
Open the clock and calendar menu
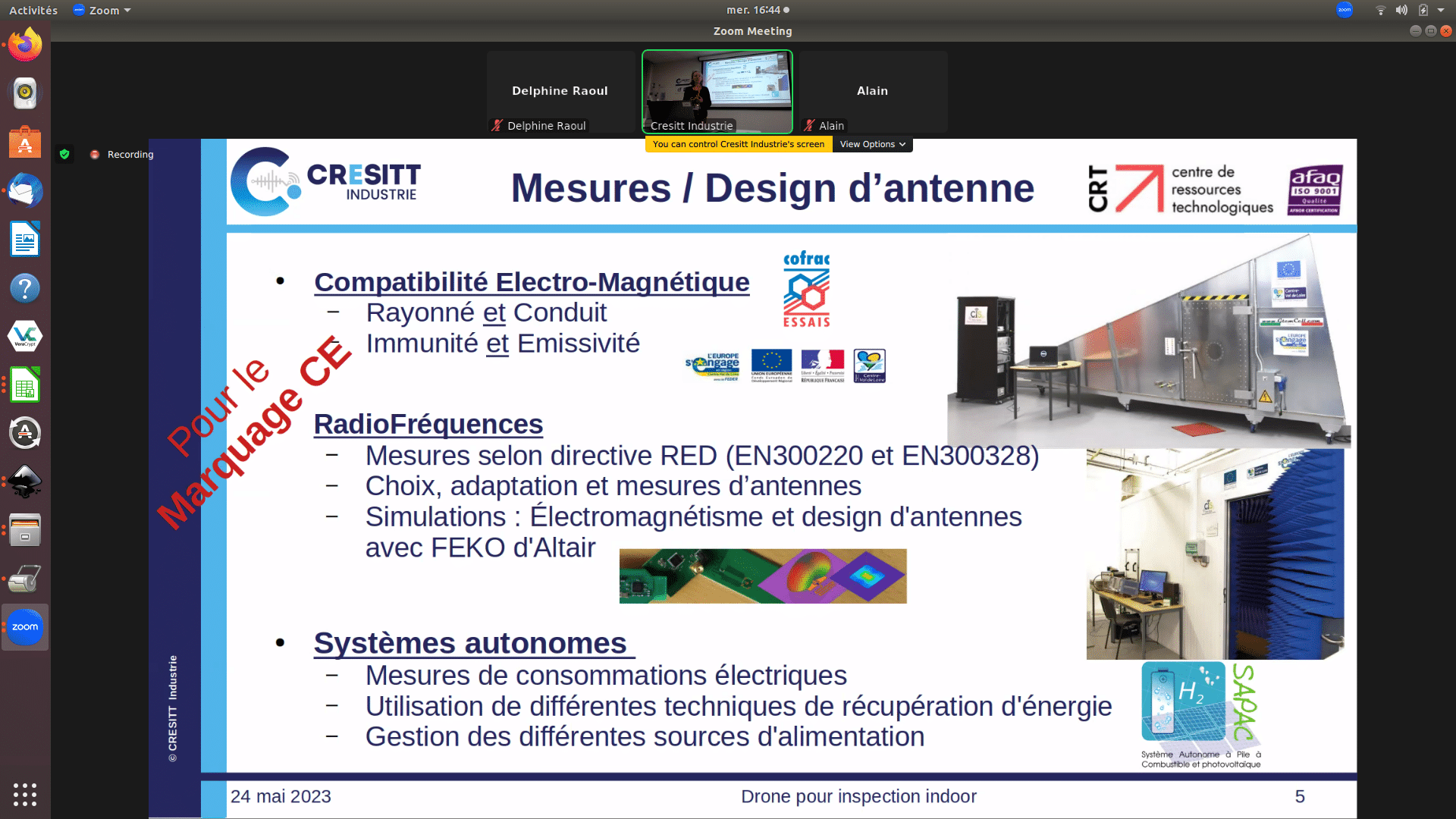(x=758, y=10)
